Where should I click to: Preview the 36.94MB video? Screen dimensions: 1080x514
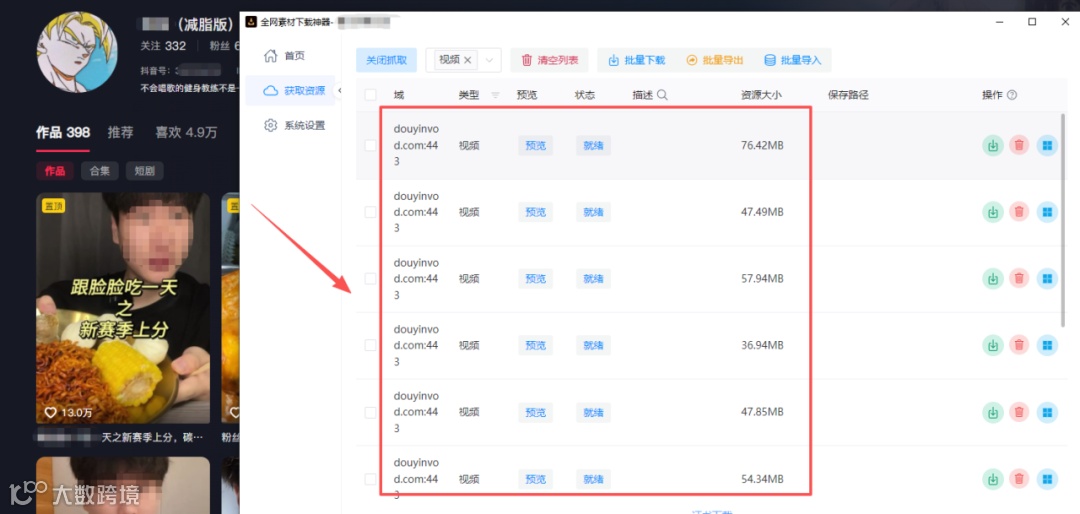[x=535, y=345]
